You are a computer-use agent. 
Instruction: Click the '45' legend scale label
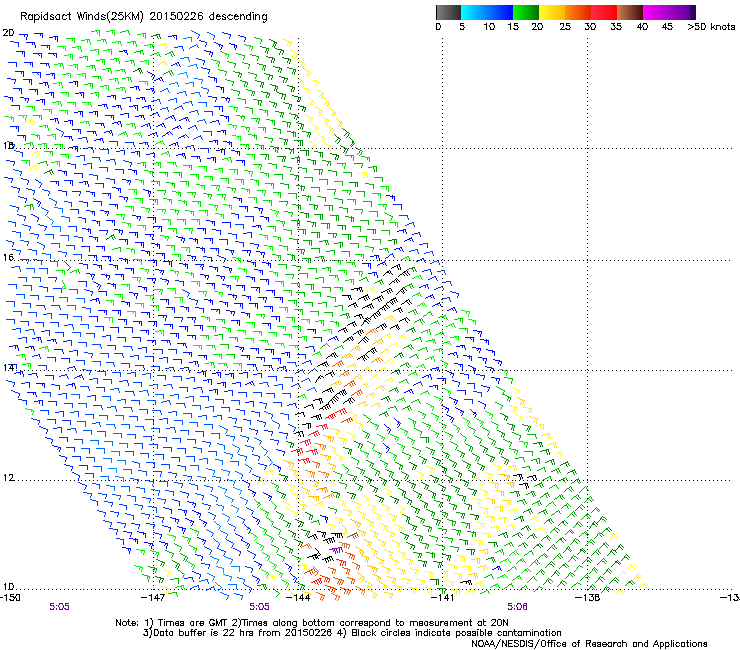pos(667,27)
